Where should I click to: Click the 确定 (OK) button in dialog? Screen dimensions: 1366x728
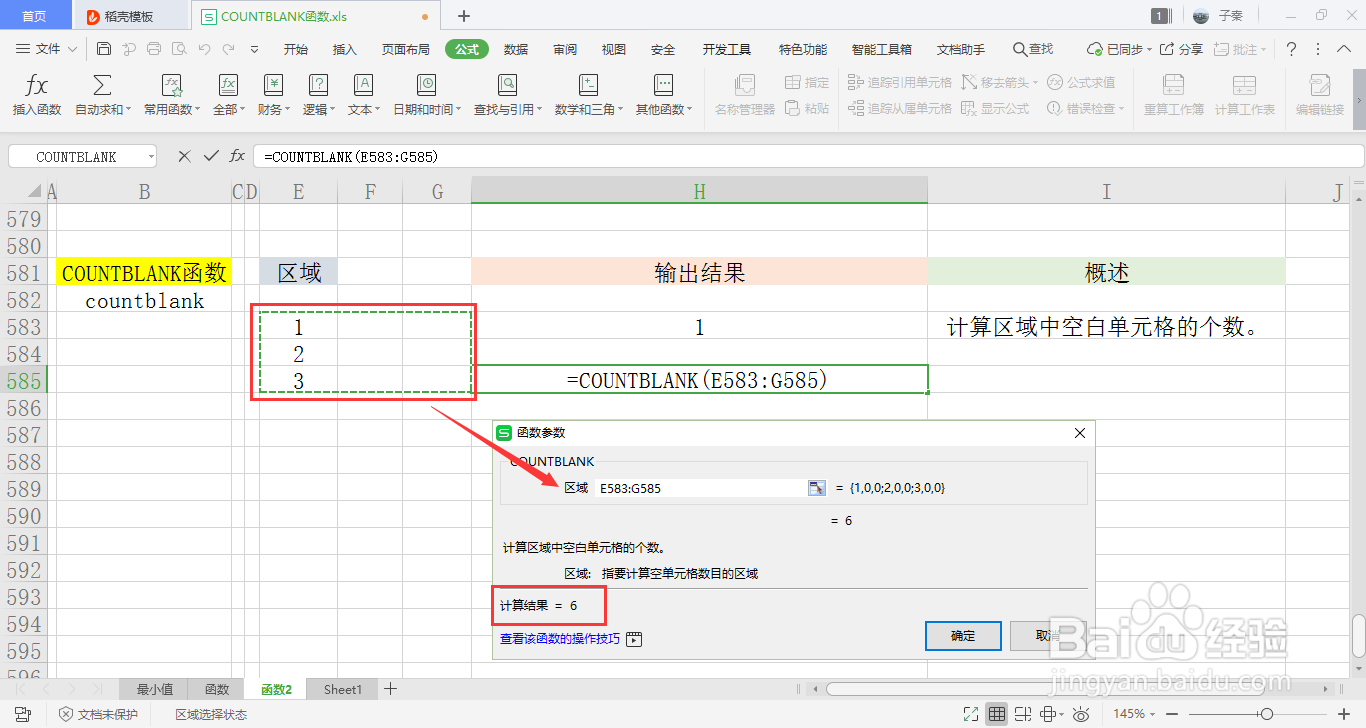(961, 636)
